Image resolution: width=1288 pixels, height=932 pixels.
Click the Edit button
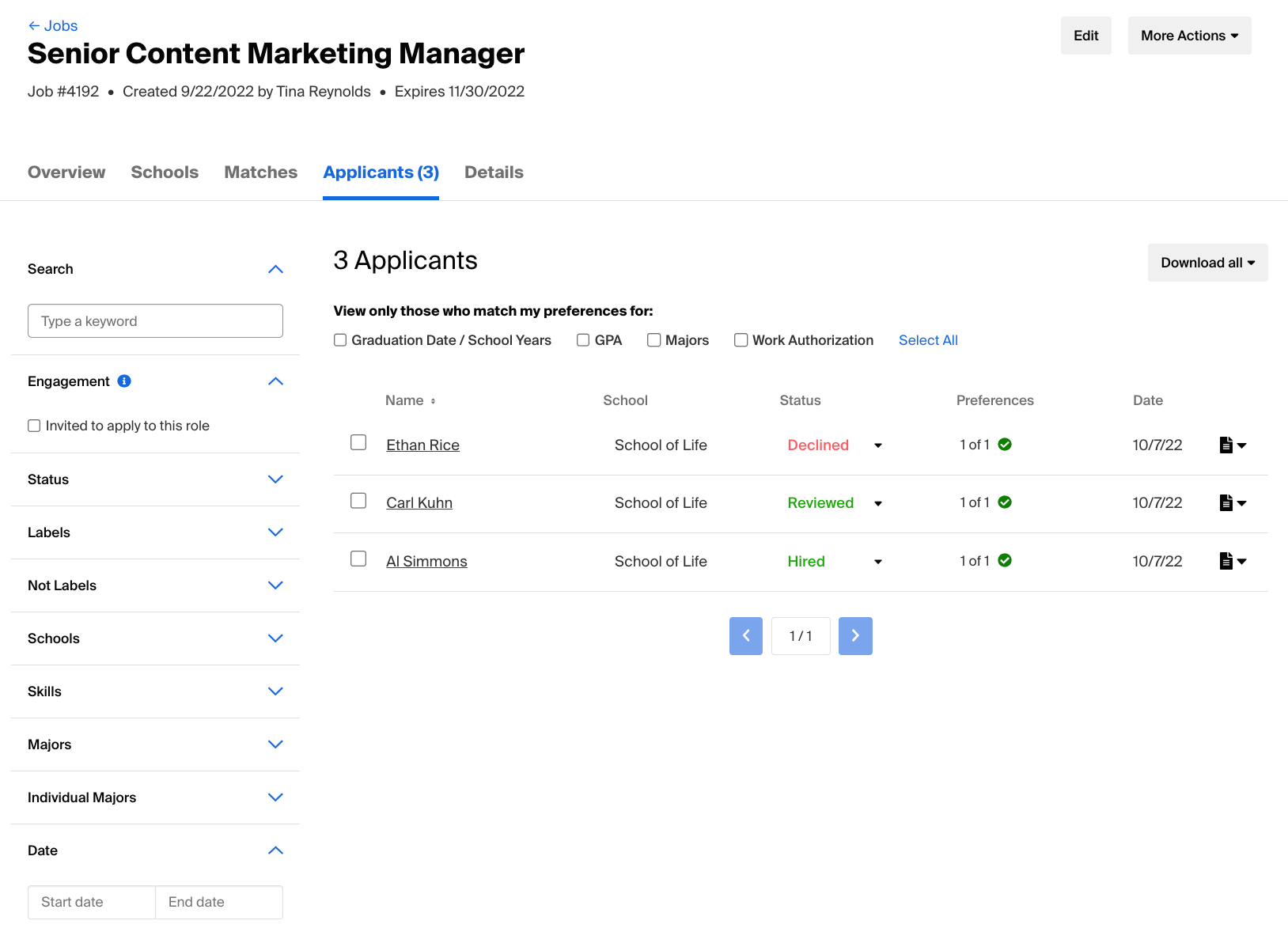1086,36
